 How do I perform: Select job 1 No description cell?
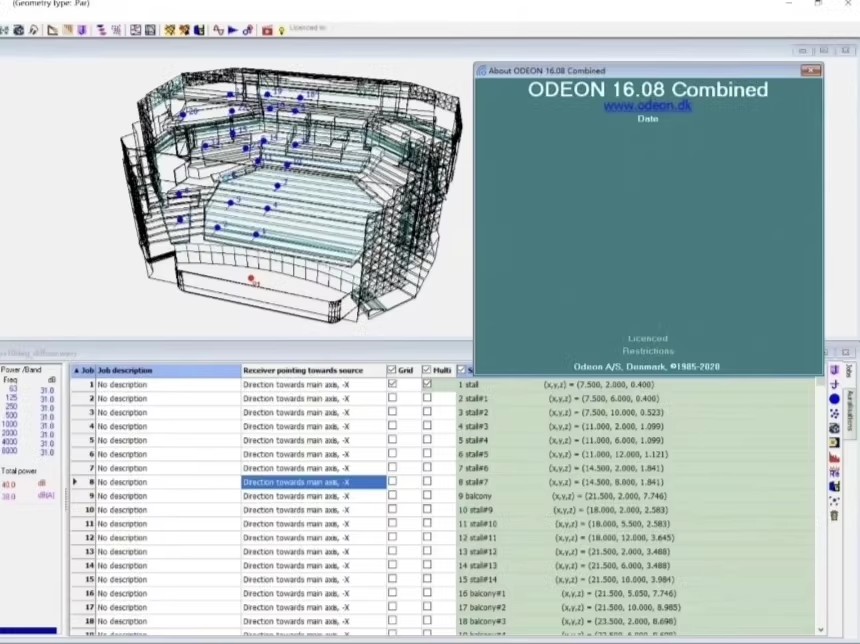pyautogui.click(x=168, y=385)
